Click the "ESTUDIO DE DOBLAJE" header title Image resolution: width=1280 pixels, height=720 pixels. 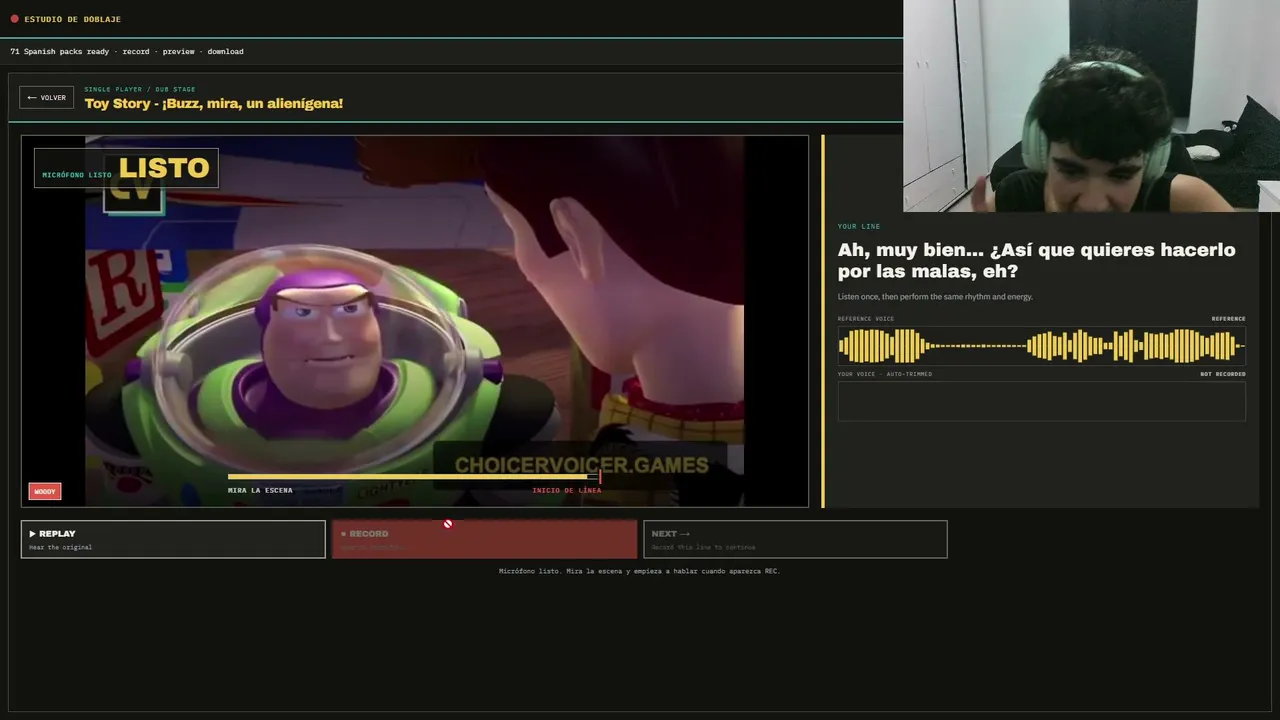(72, 19)
